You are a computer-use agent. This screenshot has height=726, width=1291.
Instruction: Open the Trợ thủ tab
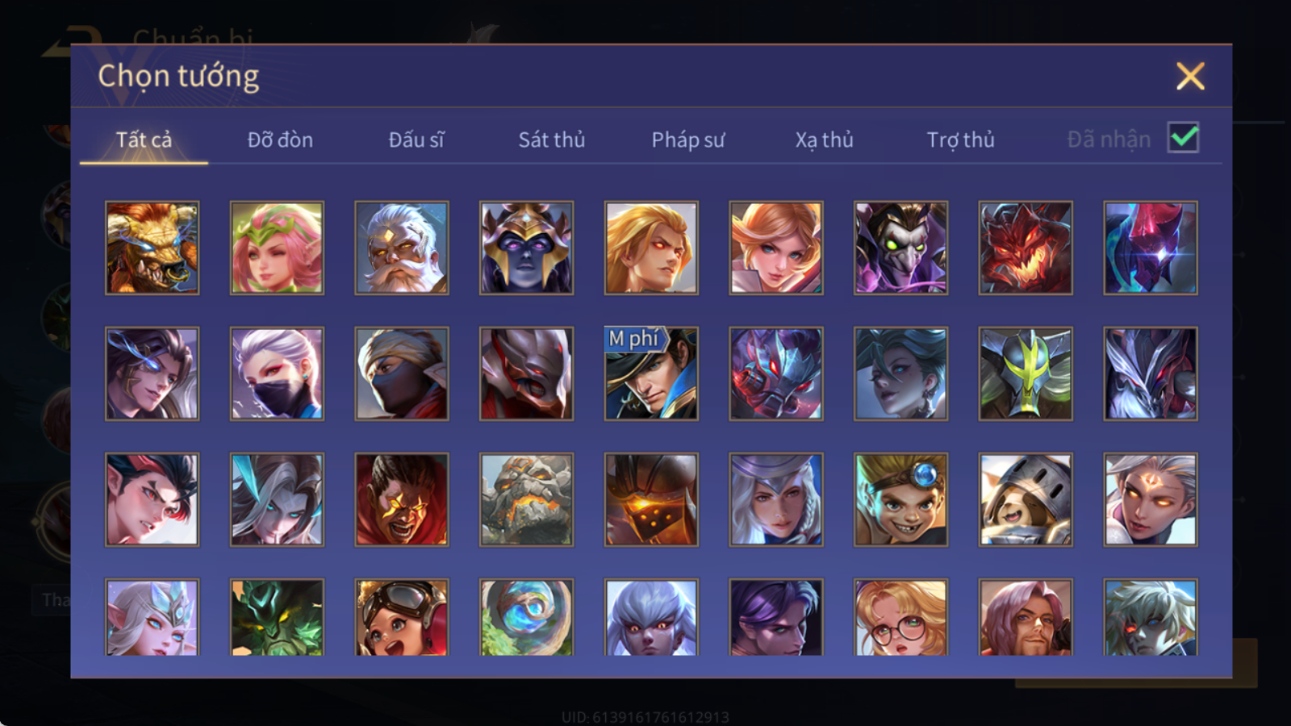click(x=960, y=140)
